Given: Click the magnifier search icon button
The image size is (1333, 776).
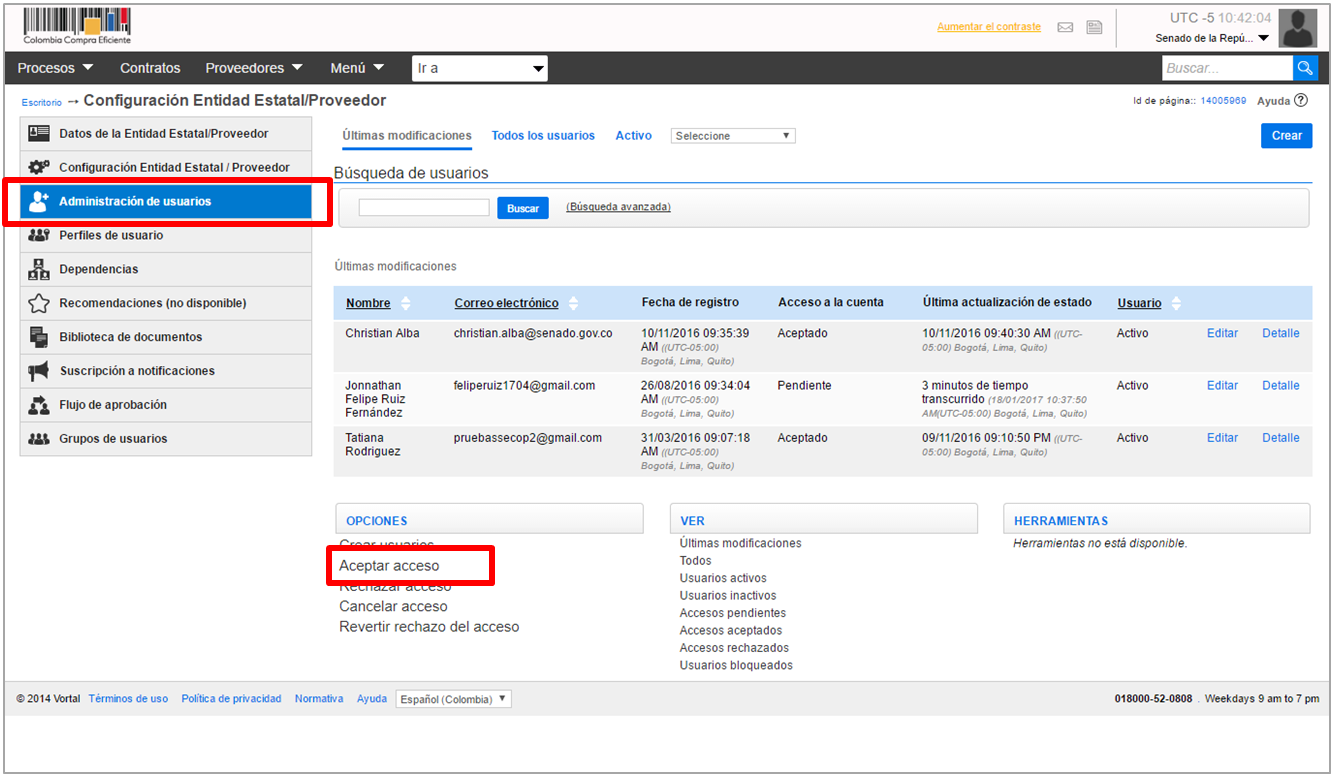Looking at the screenshot, I should pos(1305,68).
